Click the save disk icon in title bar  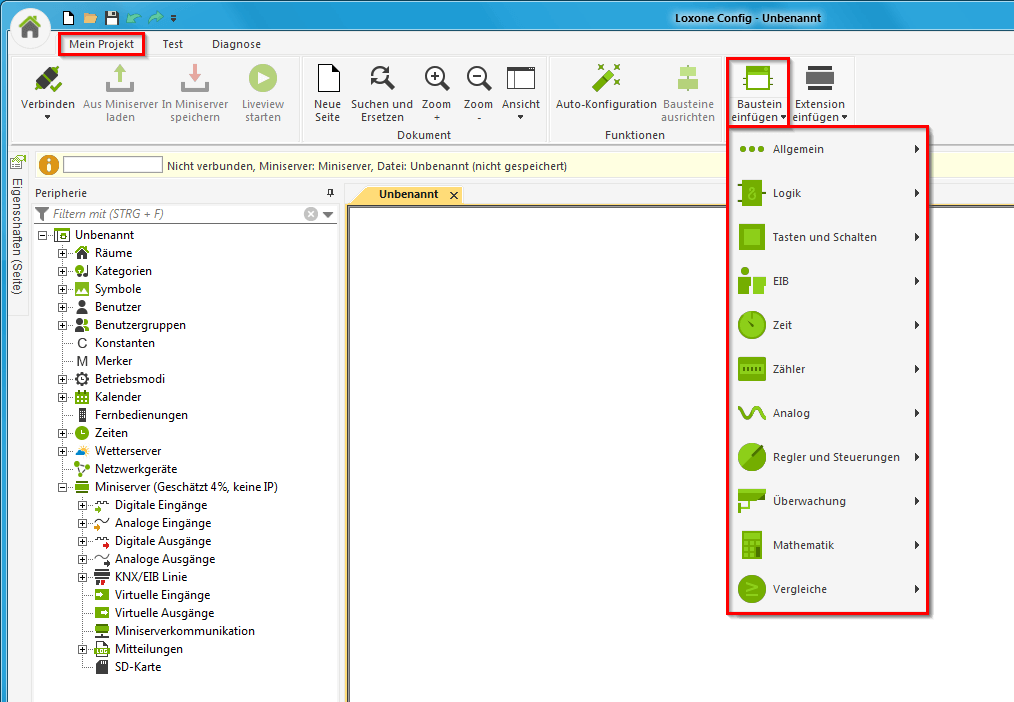coord(111,18)
